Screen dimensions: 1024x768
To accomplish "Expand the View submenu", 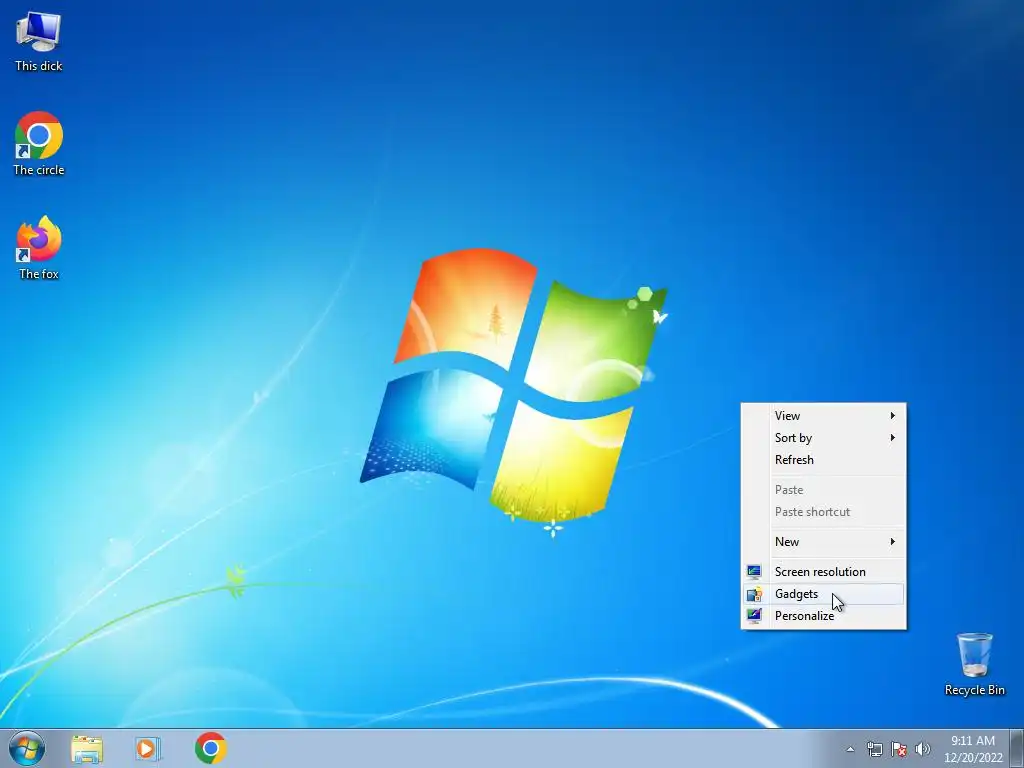I will (824, 415).
